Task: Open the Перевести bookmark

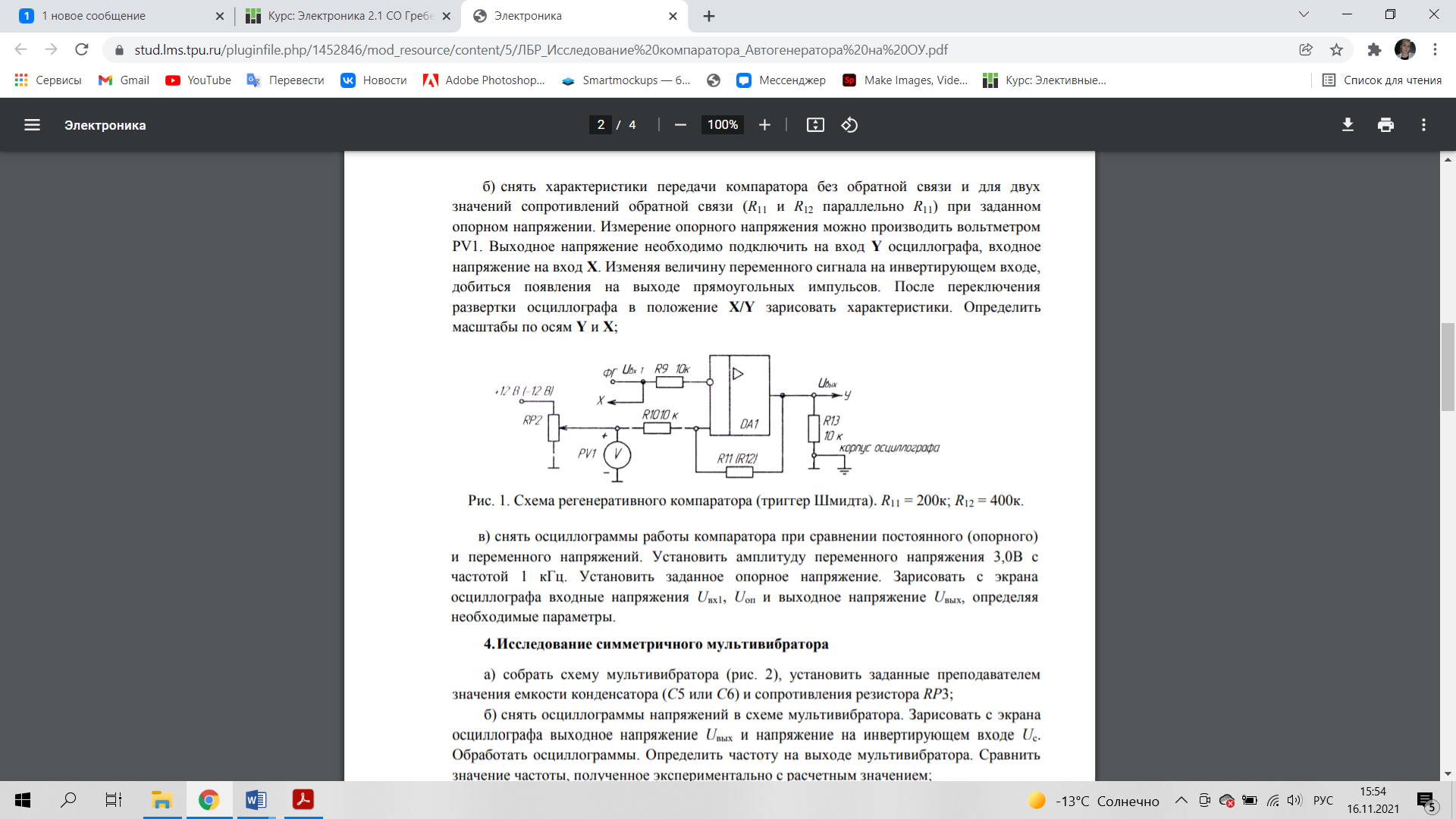Action: coord(286,80)
